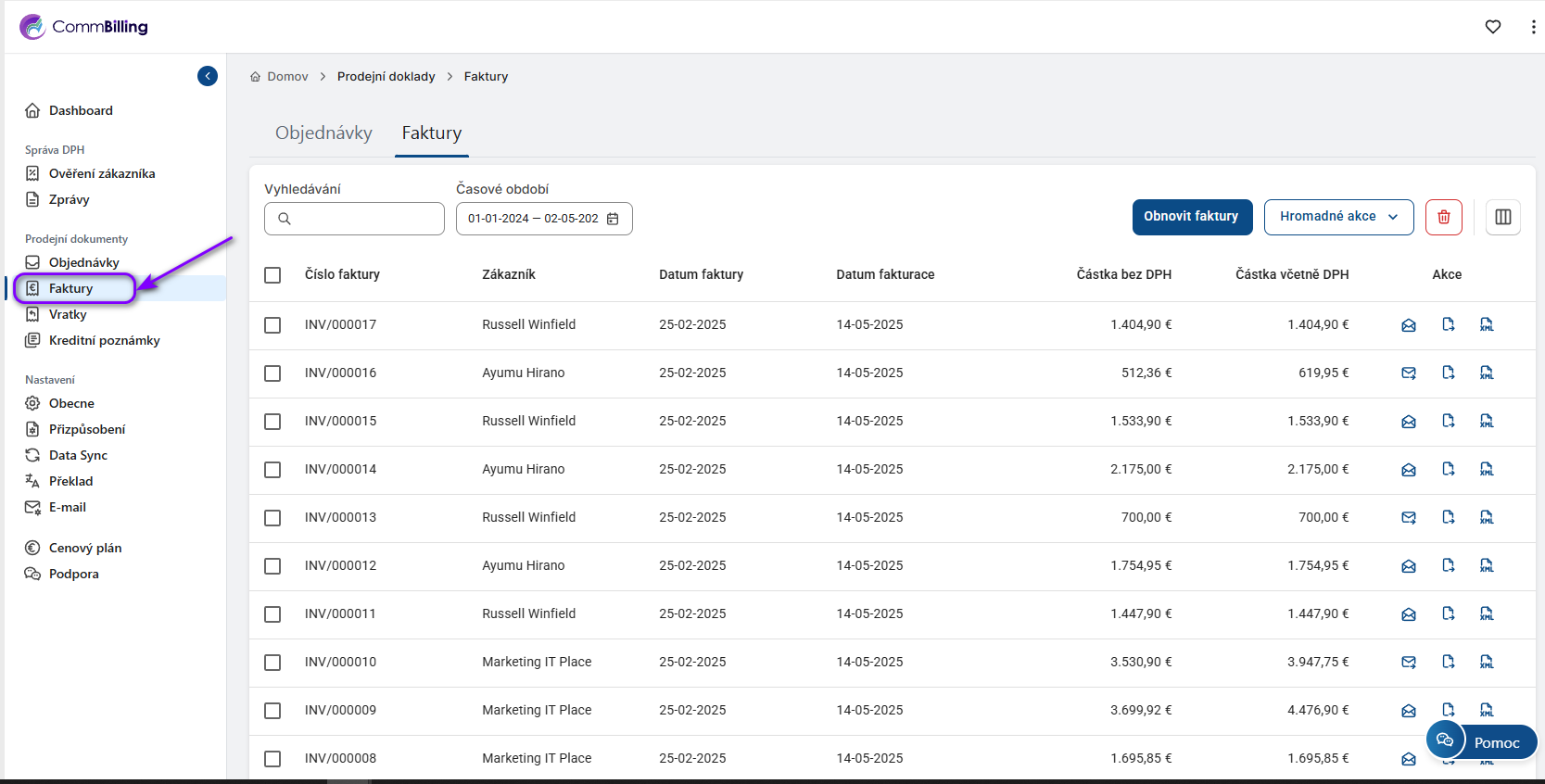
Task: Open the column settings icon
Action: pyautogui.click(x=1502, y=217)
